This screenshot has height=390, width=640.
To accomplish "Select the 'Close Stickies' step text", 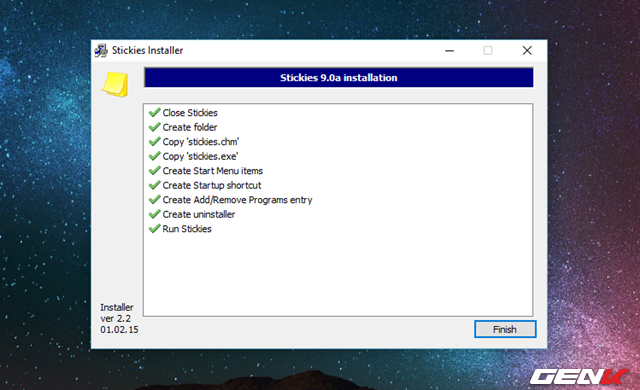I will (x=190, y=113).
